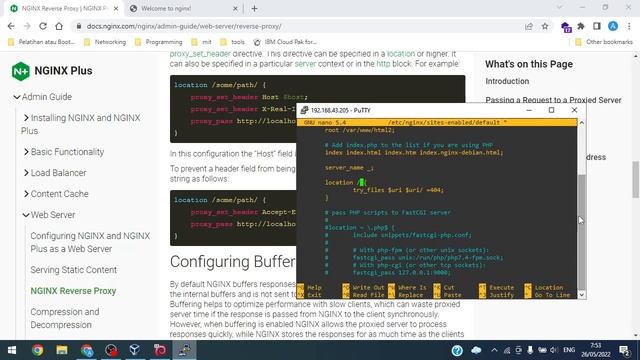Open the Pelatihan atau Boot bookmarks folder
The image size is (640, 360).
[x=42, y=42]
